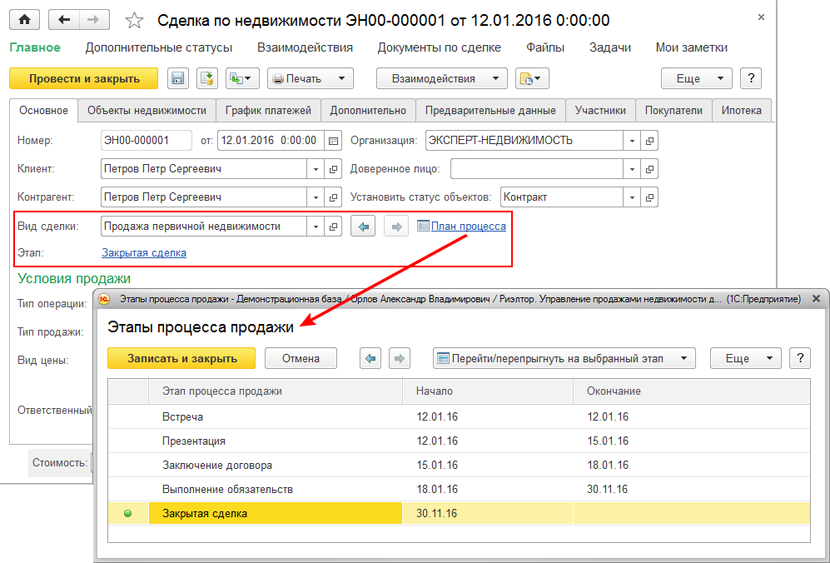The height and width of the screenshot is (563, 830).
Task: Open the Контрагент record with open icon
Action: click(333, 197)
